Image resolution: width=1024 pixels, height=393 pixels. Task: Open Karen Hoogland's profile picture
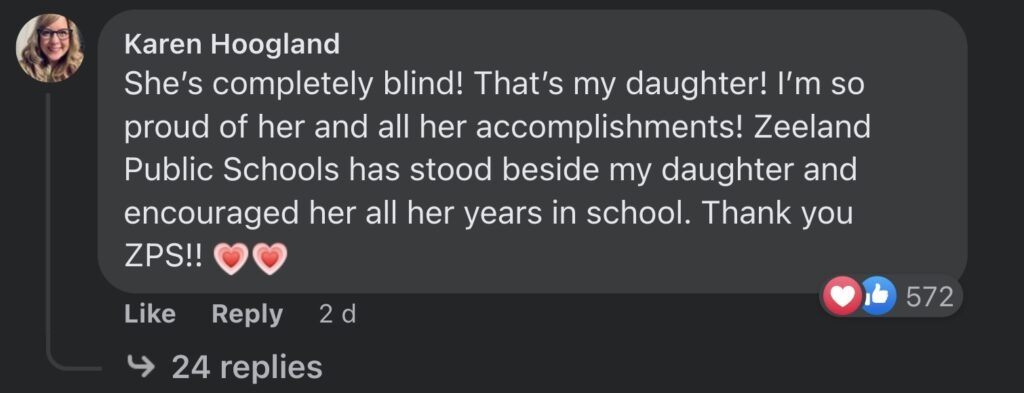tap(50, 48)
